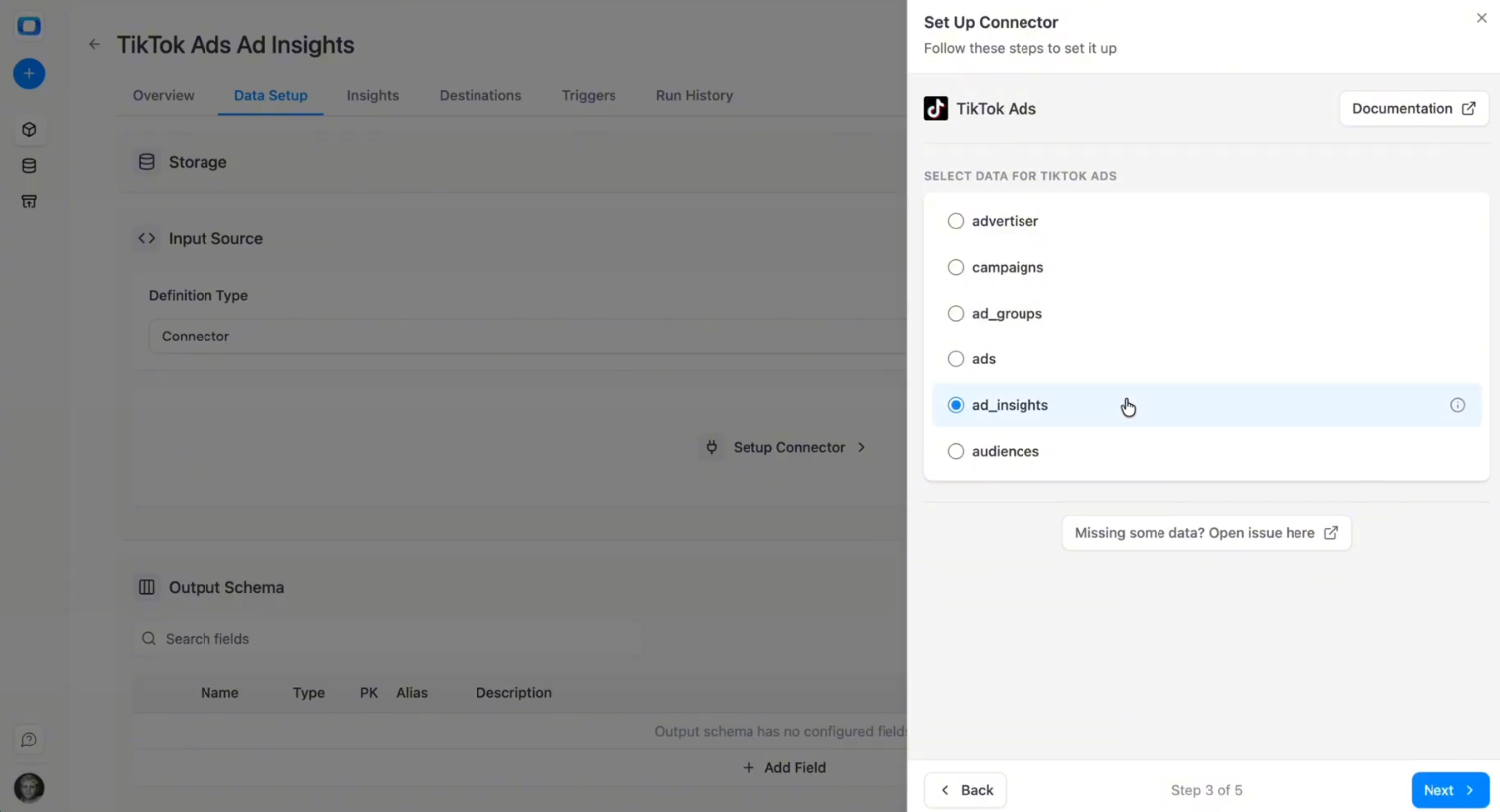Select the advertiser radio button
1500x812 pixels.
pyautogui.click(x=955, y=221)
